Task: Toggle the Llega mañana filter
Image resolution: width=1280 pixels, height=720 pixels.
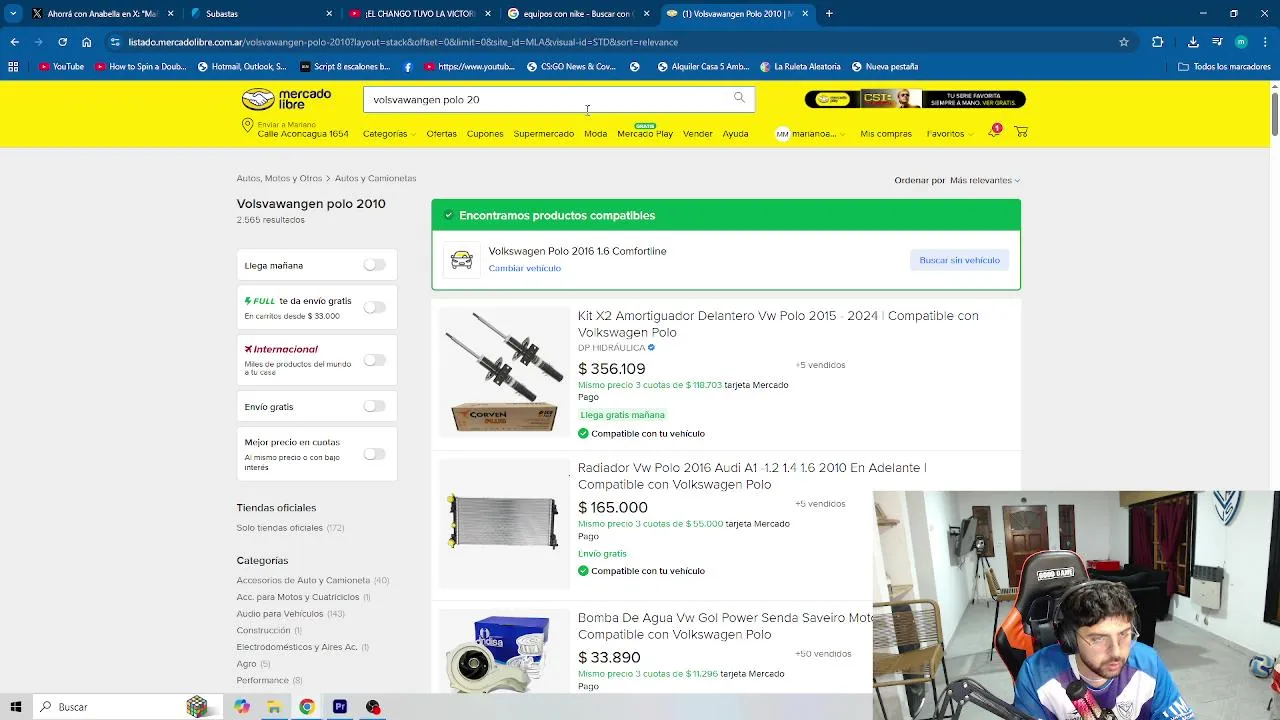Action: pyautogui.click(x=374, y=265)
